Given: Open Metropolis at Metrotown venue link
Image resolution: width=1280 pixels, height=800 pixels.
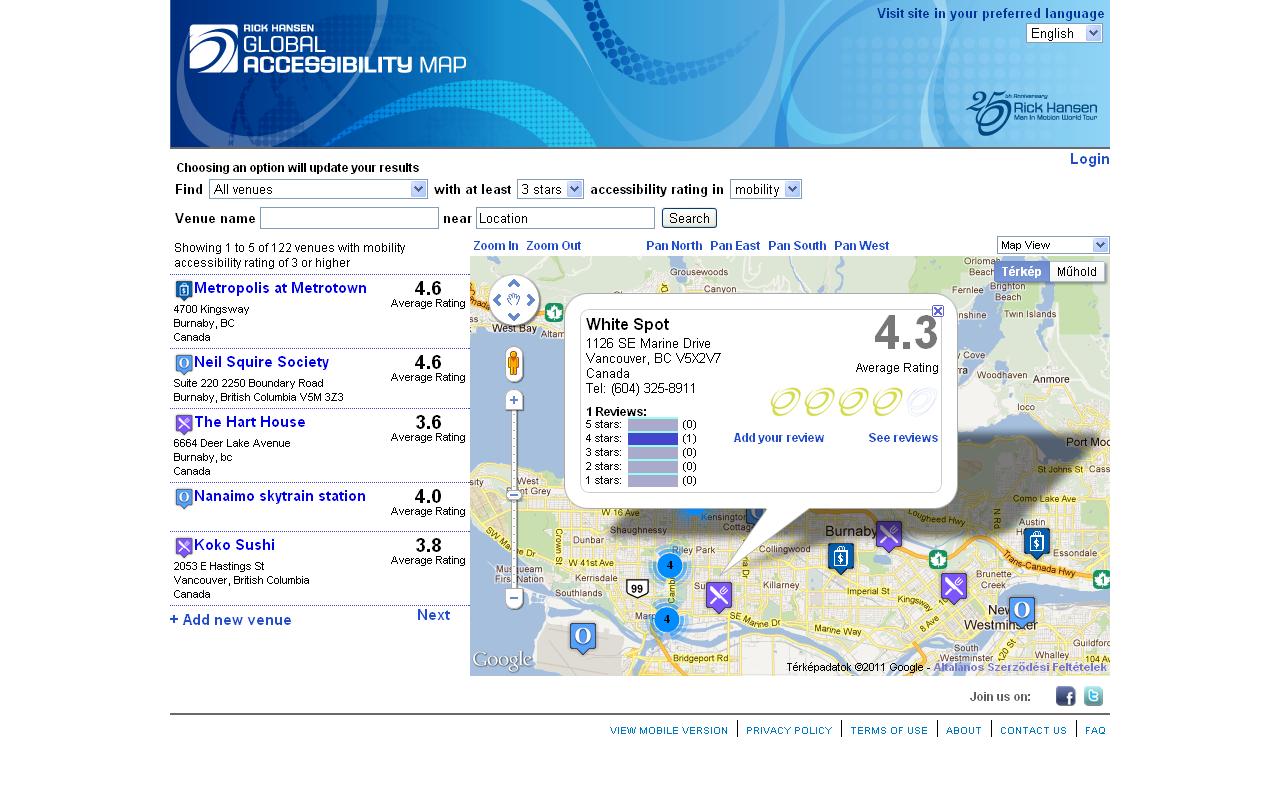Looking at the screenshot, I should click(x=280, y=288).
